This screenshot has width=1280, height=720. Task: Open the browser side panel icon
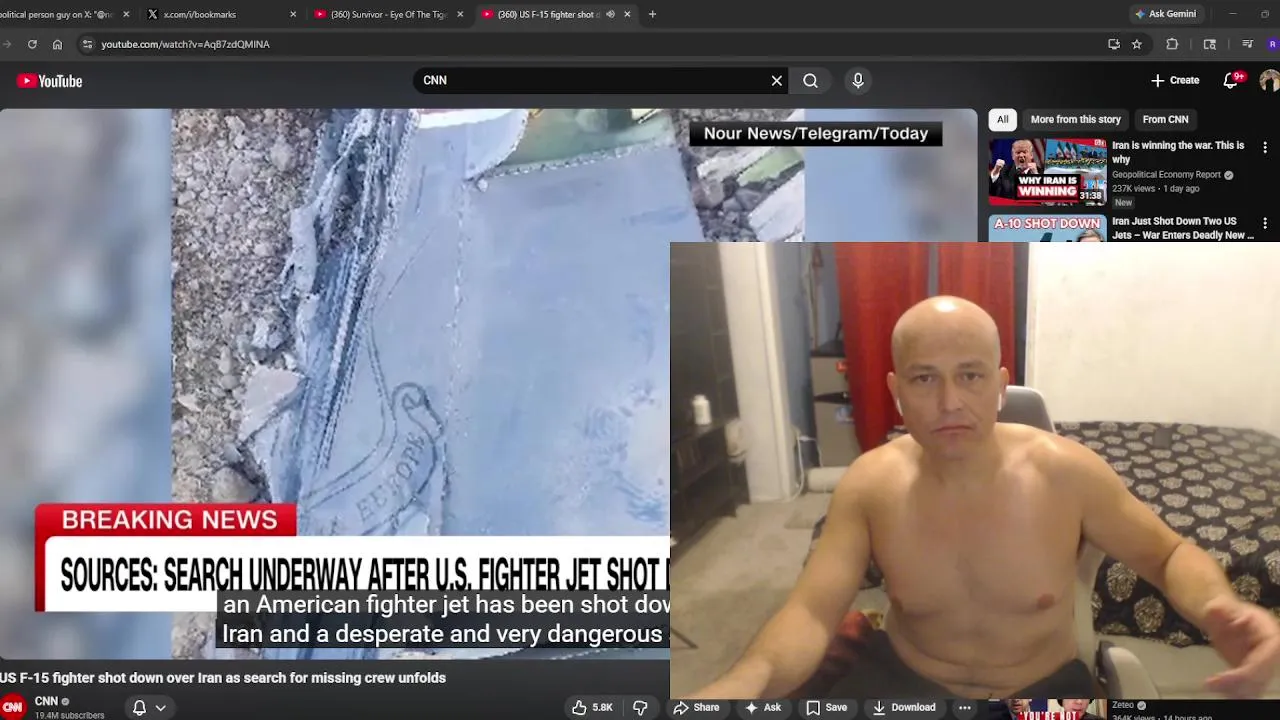1210,44
